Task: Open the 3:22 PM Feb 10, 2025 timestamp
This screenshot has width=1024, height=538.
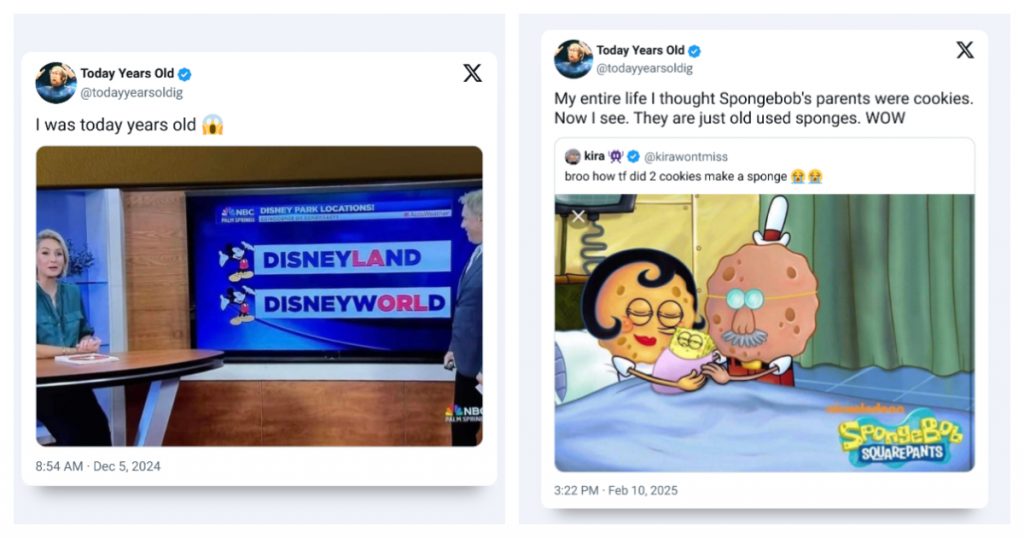Action: point(616,490)
